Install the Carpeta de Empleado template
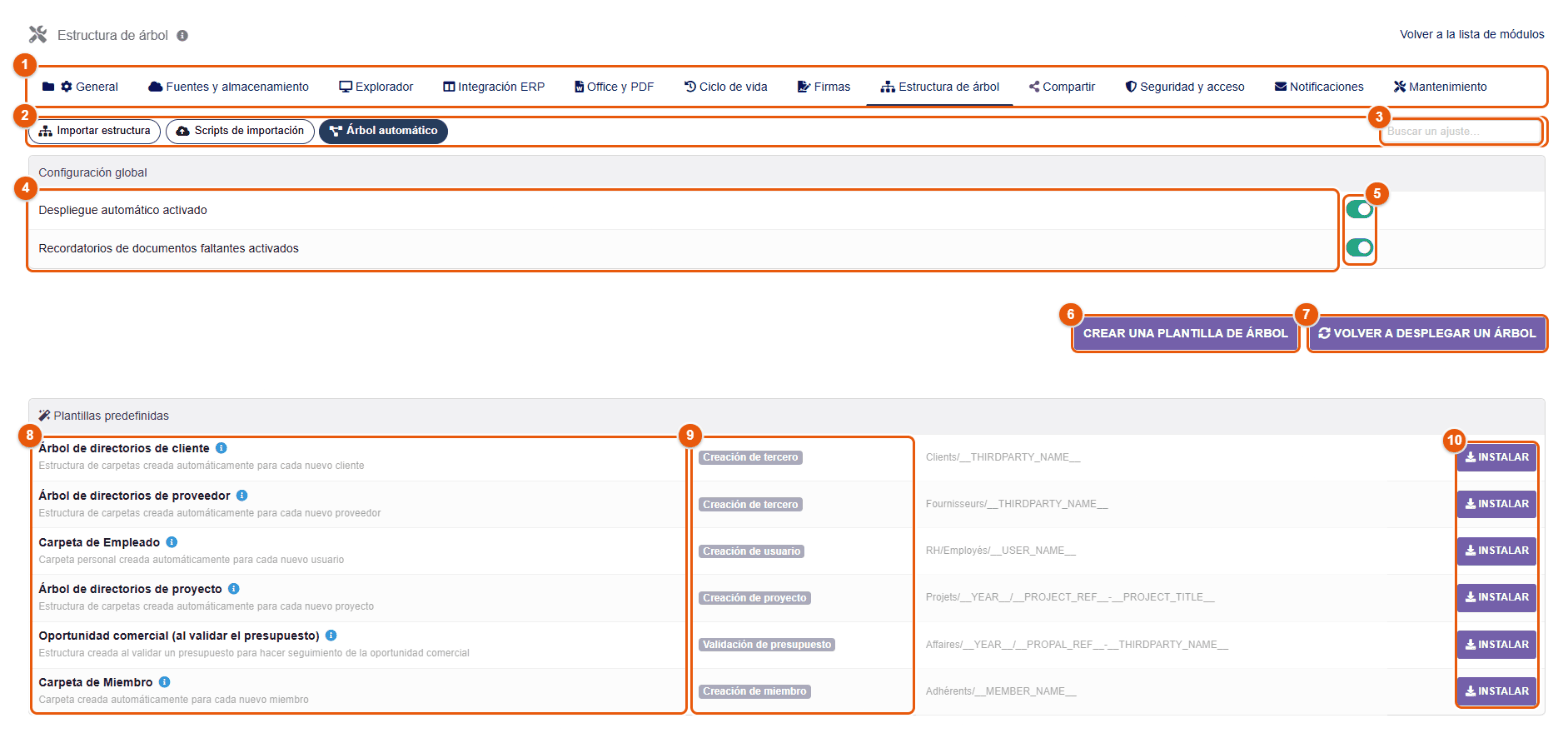The width and height of the screenshot is (1568, 733). click(x=1496, y=550)
